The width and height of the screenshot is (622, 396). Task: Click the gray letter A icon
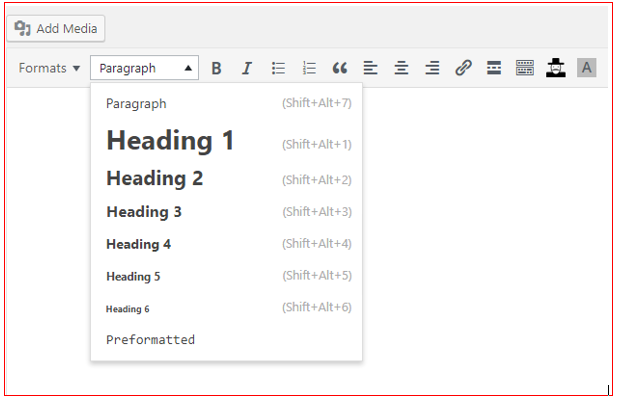[587, 67]
